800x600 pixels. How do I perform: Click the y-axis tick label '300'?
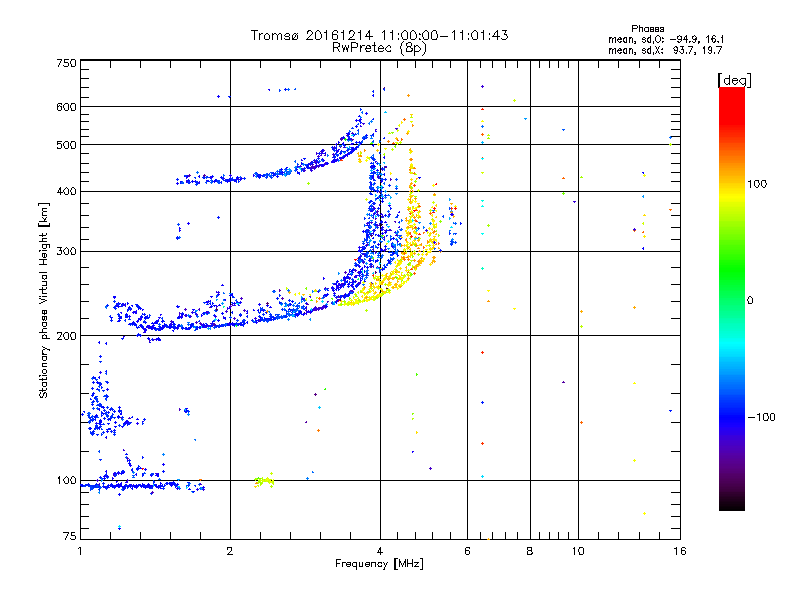[66, 251]
